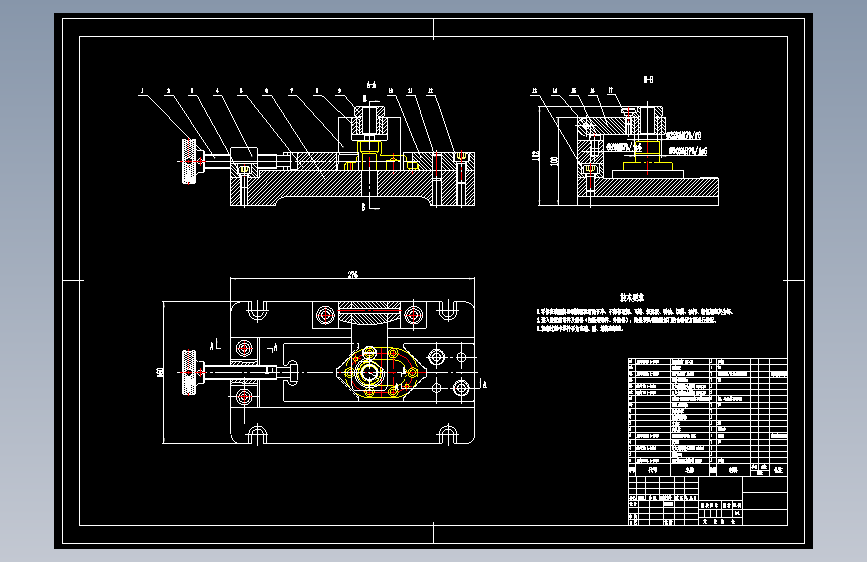Pick the upper-left U-slot of base plate
The height and width of the screenshot is (562, 867).
(257, 310)
